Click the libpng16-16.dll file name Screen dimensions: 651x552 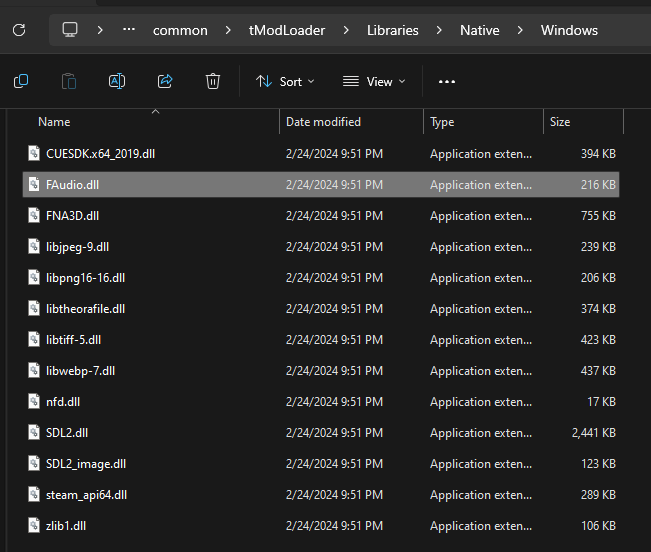pos(85,278)
